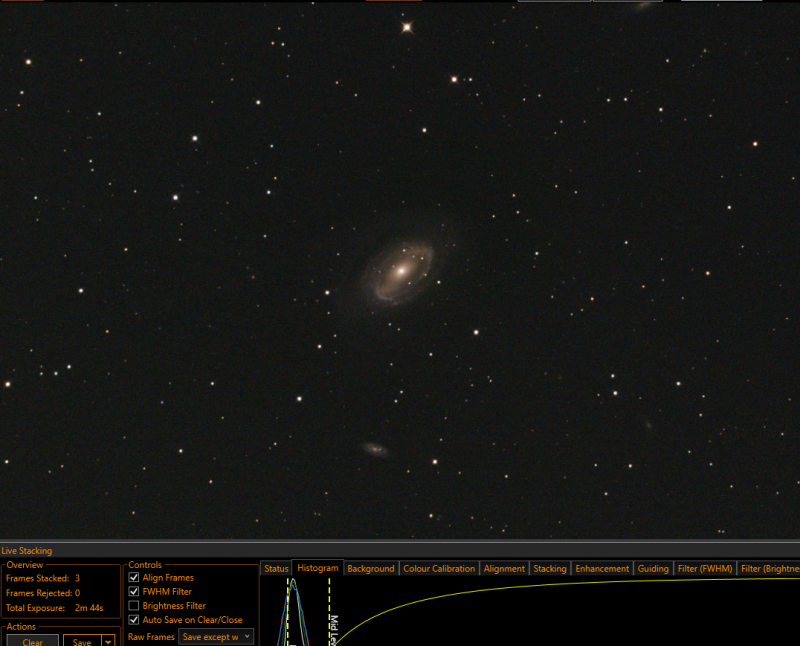Click the Clear button under Actions

tap(33, 641)
